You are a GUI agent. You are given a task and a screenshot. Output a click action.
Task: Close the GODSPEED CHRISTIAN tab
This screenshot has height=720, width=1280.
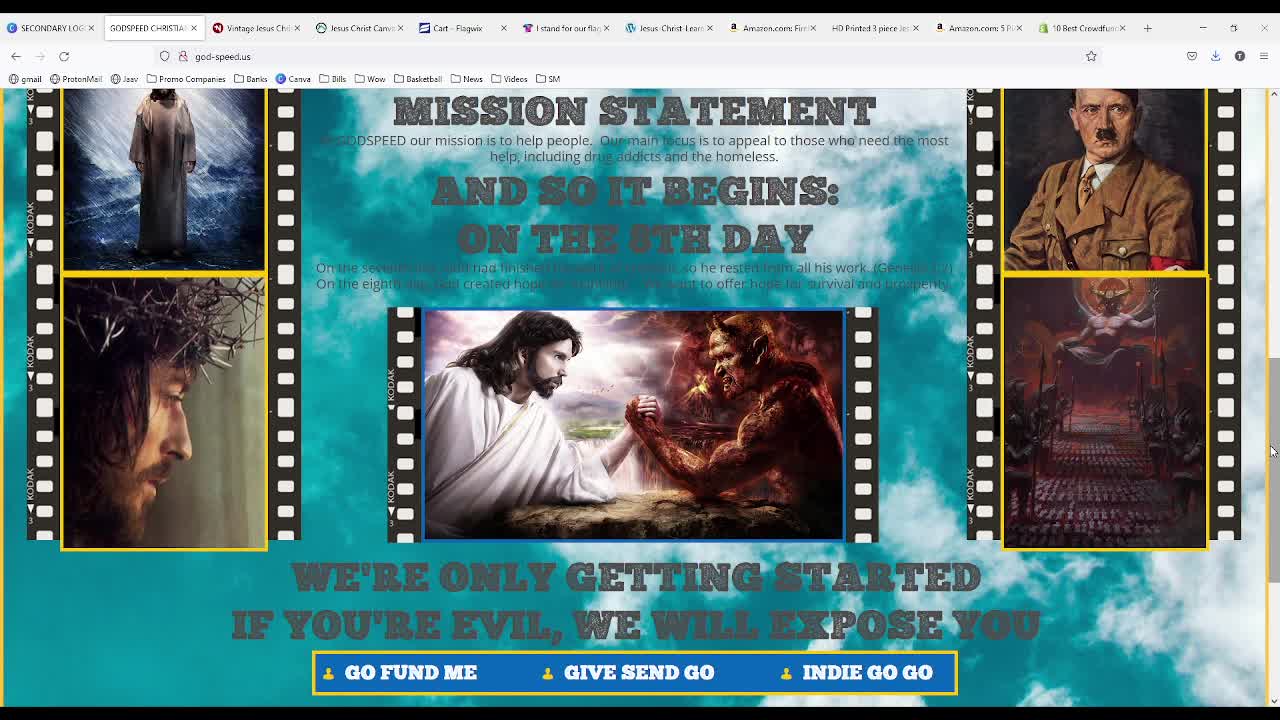coord(194,28)
